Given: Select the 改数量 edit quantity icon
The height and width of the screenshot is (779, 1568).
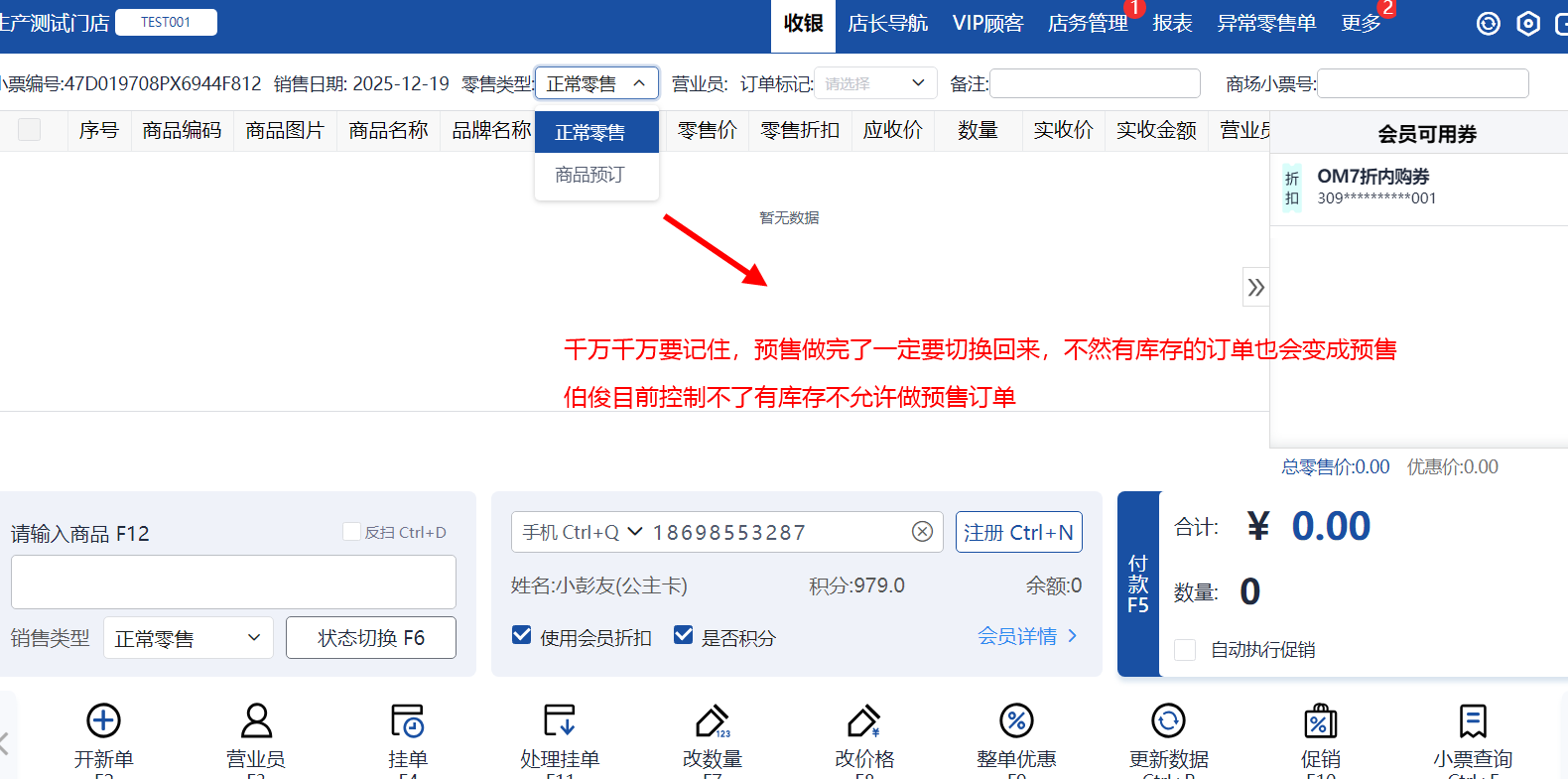Looking at the screenshot, I should point(713,721).
